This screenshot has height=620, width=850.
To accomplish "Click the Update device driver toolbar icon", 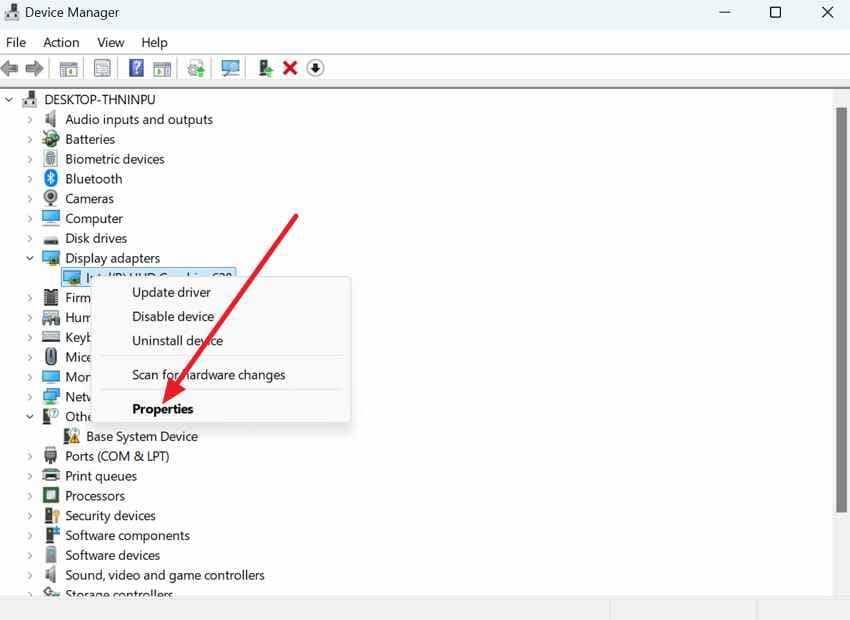I will pyautogui.click(x=196, y=69).
